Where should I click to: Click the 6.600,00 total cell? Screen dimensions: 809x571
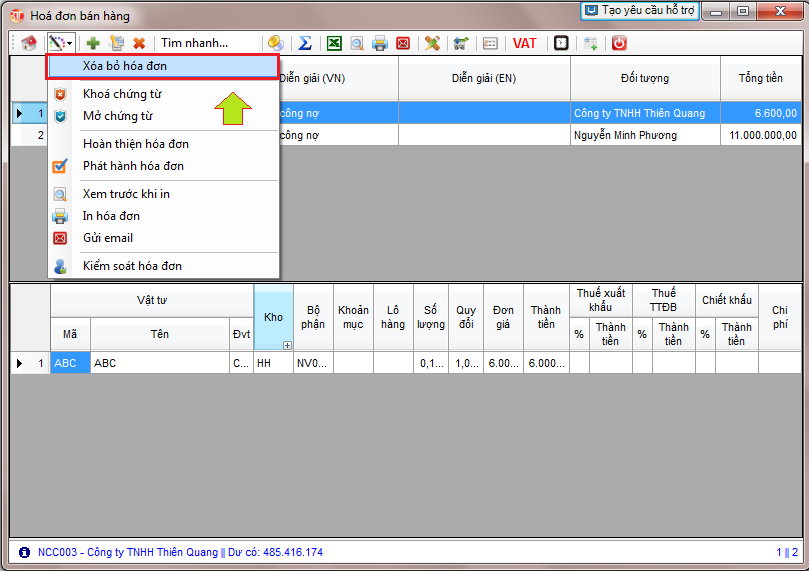761,113
